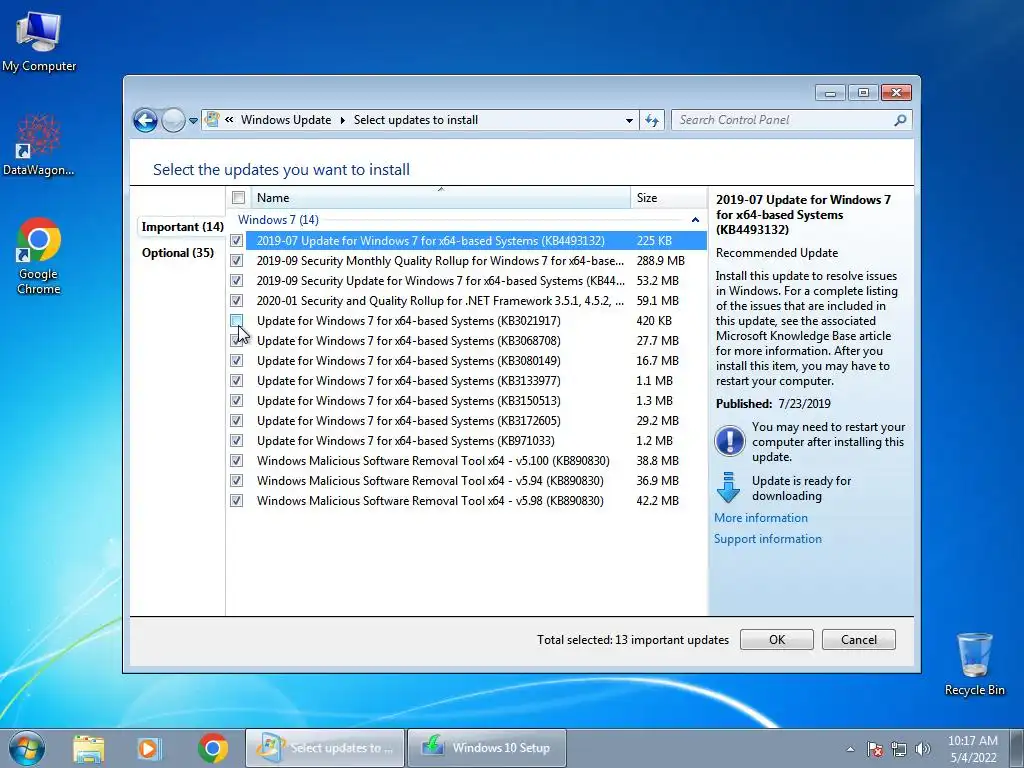Open the Support information link

(768, 539)
